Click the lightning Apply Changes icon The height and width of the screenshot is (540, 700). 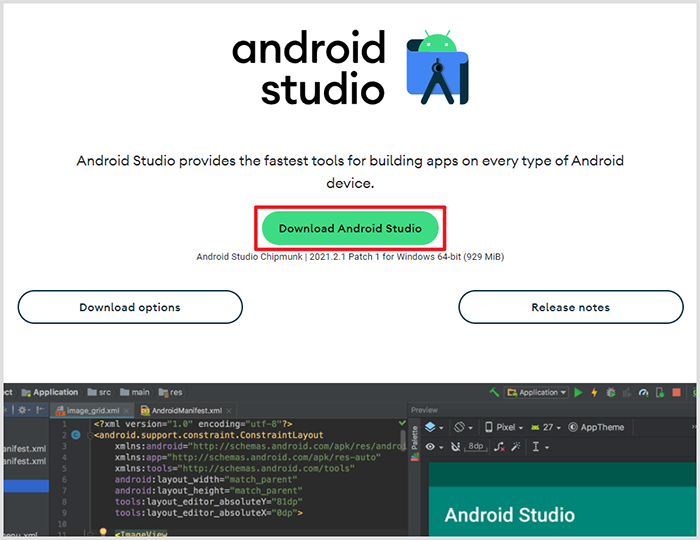click(594, 392)
